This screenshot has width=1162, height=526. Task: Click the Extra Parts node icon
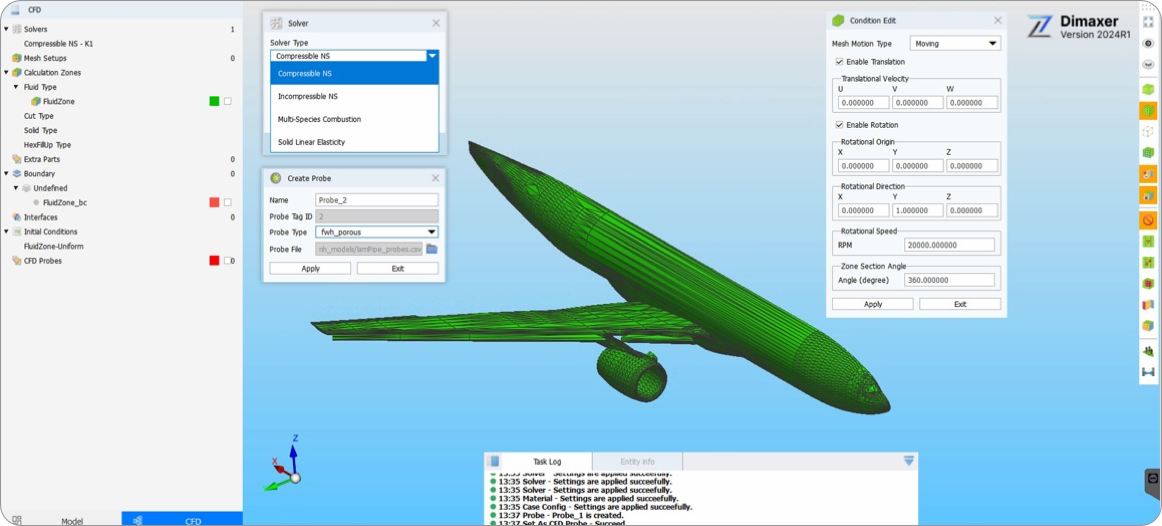coord(17,159)
